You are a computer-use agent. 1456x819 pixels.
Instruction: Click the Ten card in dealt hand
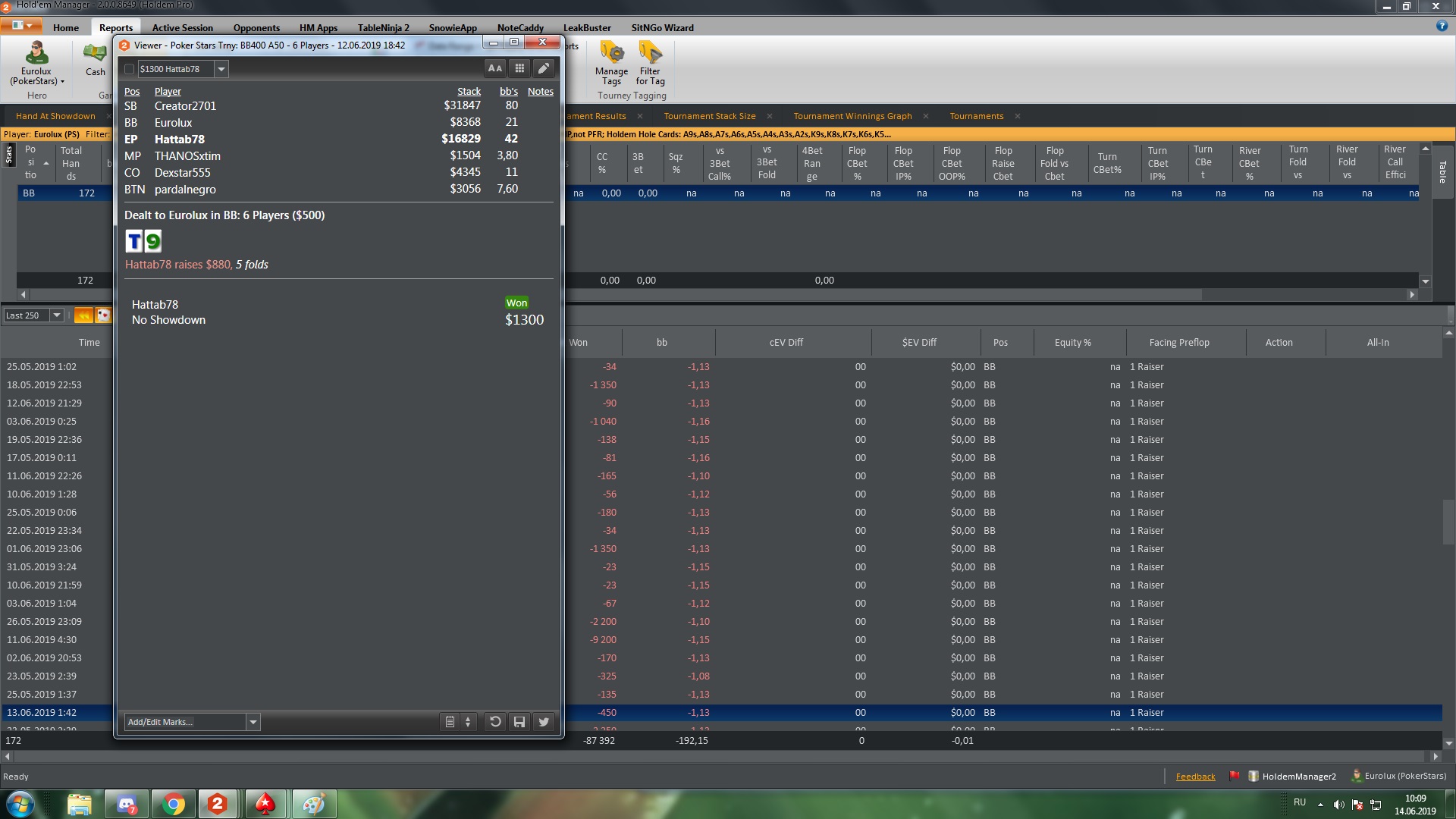134,241
